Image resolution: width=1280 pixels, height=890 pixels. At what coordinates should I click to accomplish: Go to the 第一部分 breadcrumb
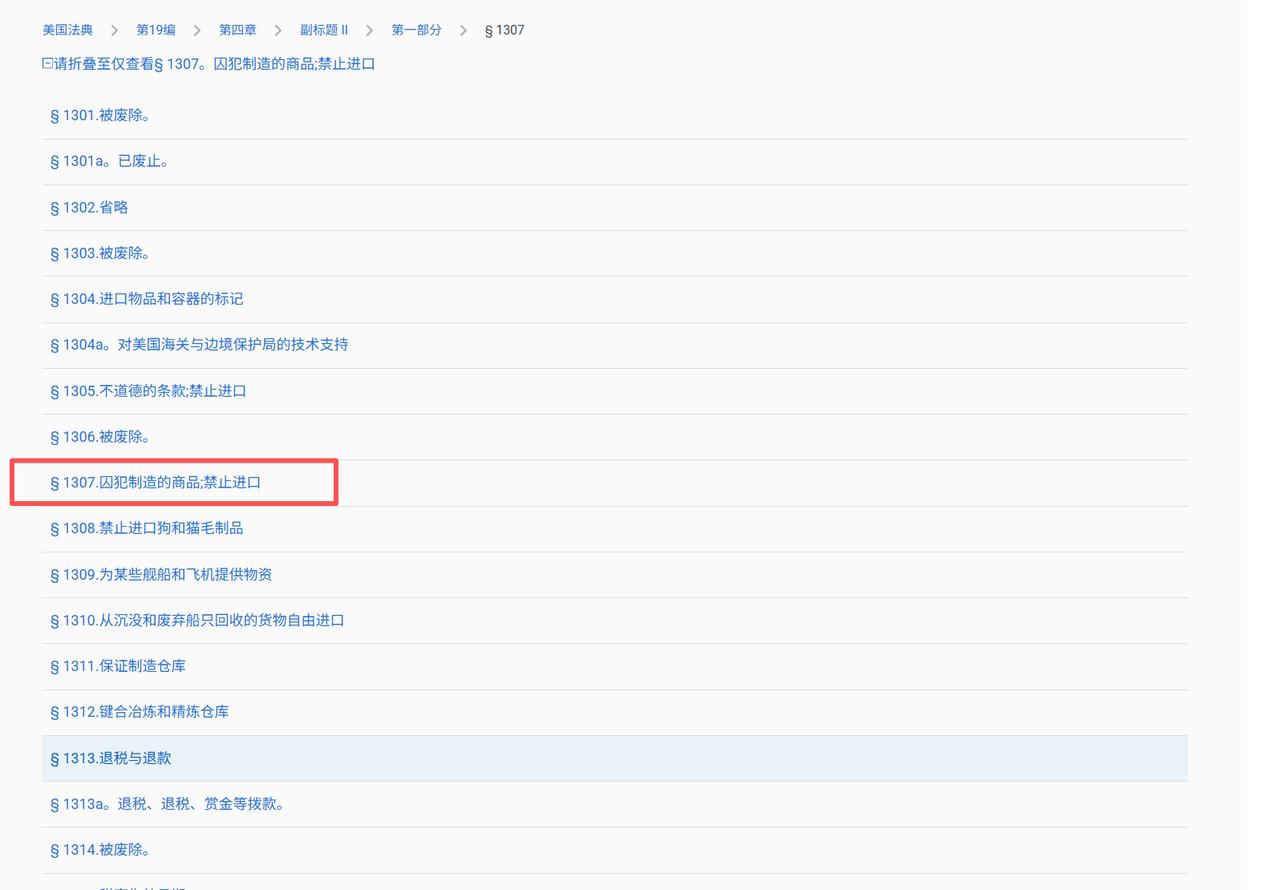pyautogui.click(x=416, y=30)
